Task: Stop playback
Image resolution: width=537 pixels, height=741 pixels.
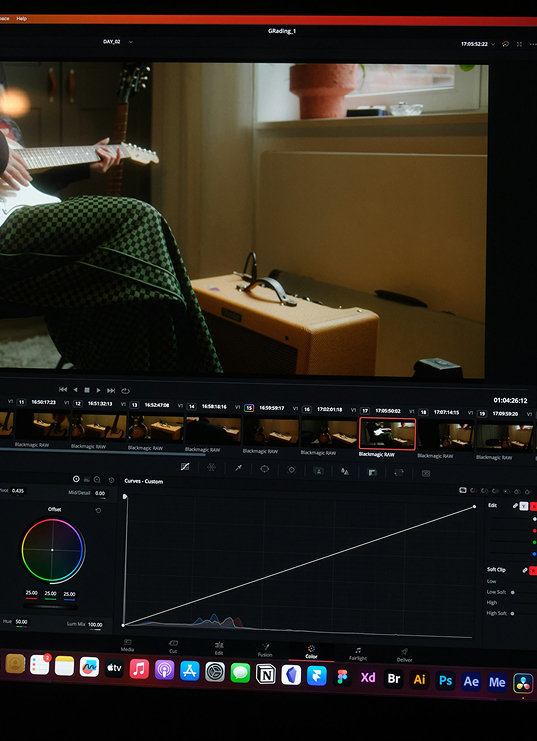Action: point(87,390)
